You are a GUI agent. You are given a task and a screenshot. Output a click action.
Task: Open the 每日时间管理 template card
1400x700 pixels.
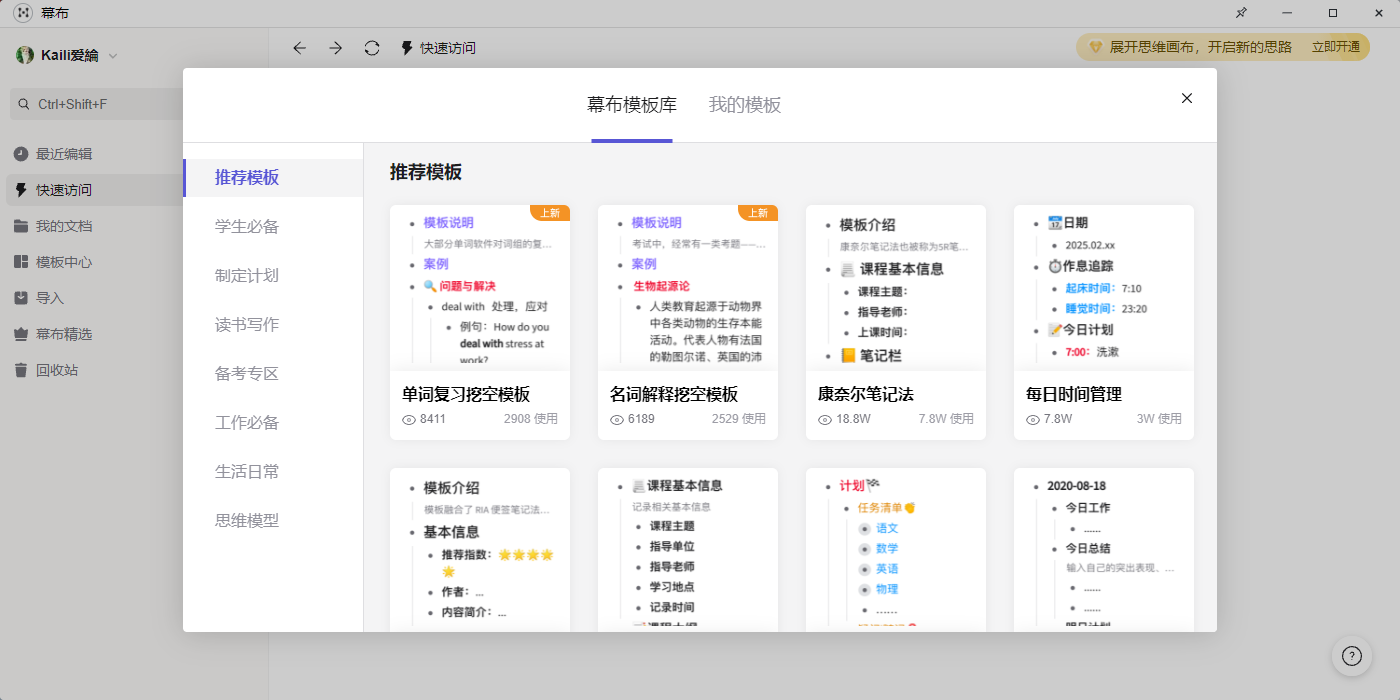point(1103,320)
